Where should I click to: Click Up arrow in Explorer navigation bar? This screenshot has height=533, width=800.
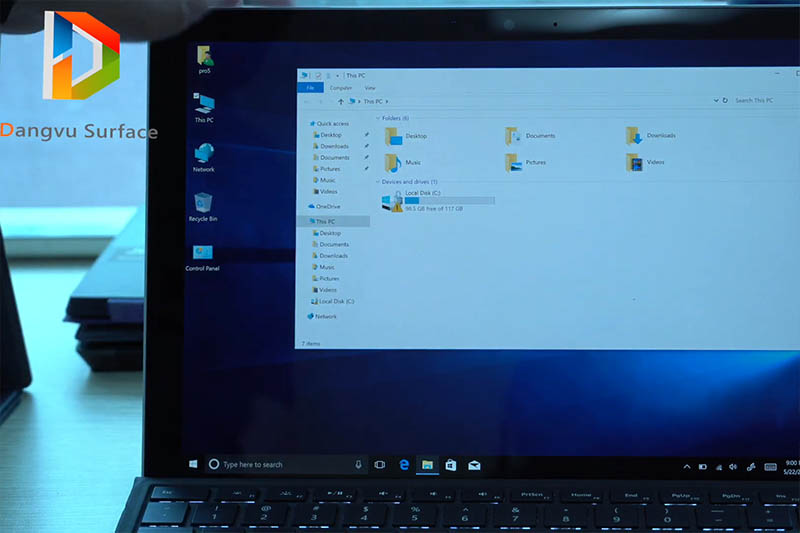(341, 101)
